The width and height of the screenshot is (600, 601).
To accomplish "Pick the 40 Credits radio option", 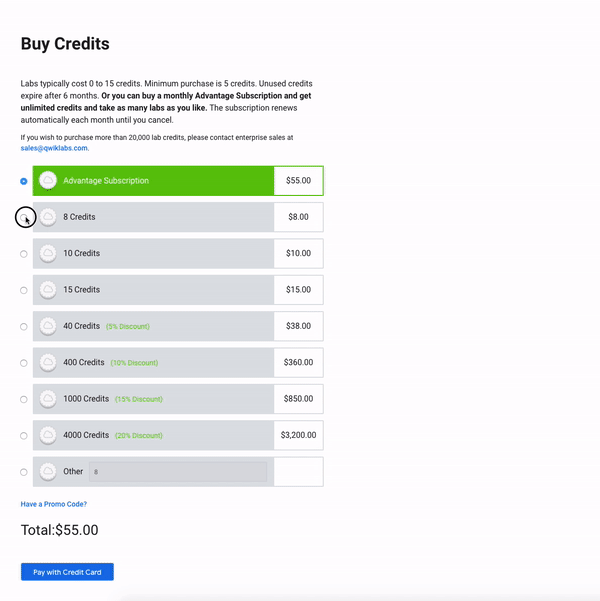I will [24, 326].
